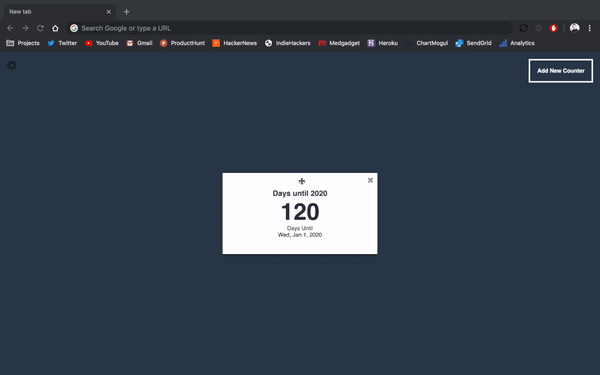600x375 pixels.
Task: Open the settings gear icon
Action: (x=12, y=65)
